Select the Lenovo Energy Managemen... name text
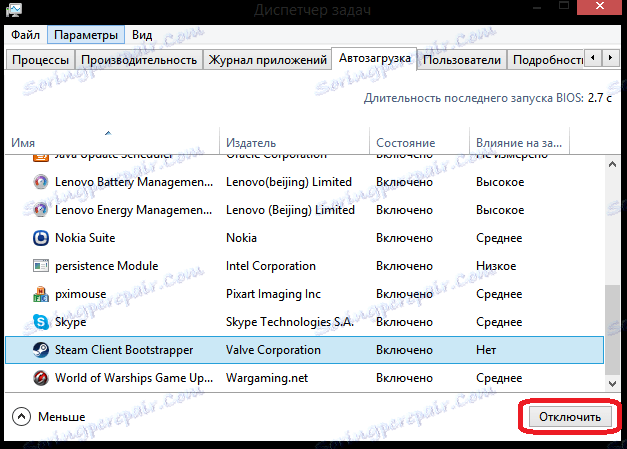Screen dimensions: 627x449 [x=134, y=210]
